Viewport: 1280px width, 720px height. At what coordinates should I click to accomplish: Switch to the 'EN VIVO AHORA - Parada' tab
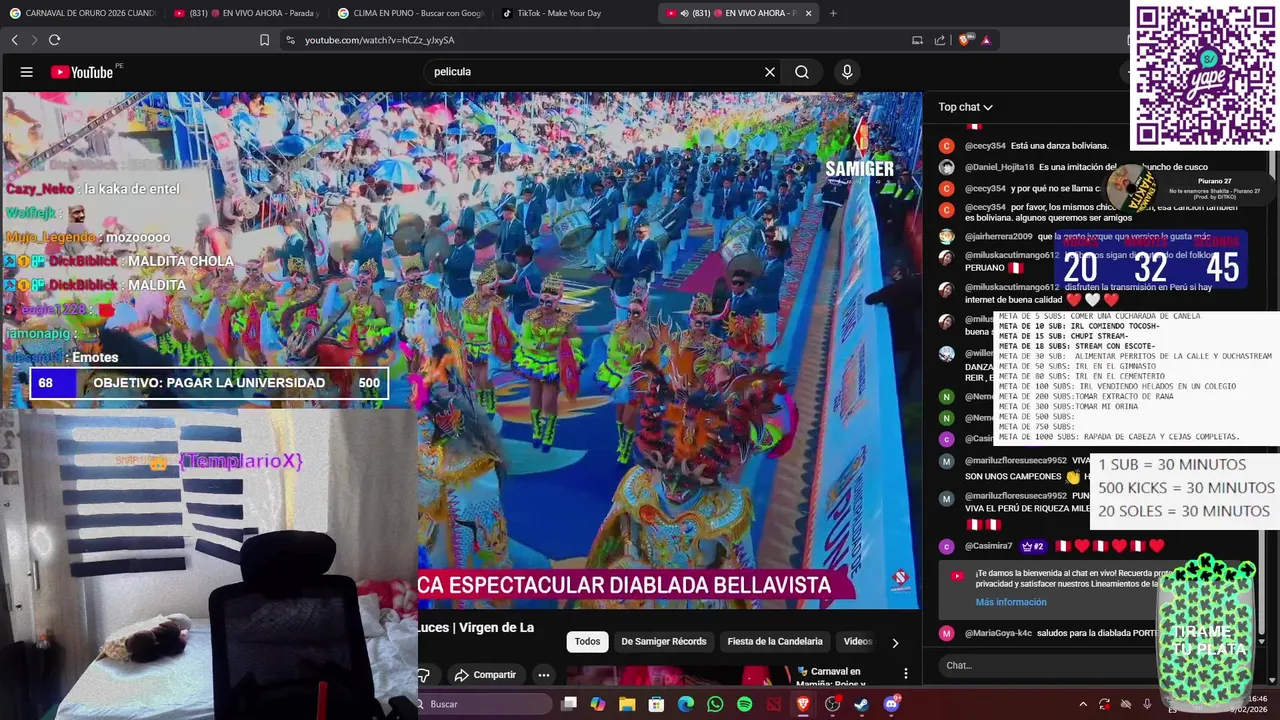246,13
